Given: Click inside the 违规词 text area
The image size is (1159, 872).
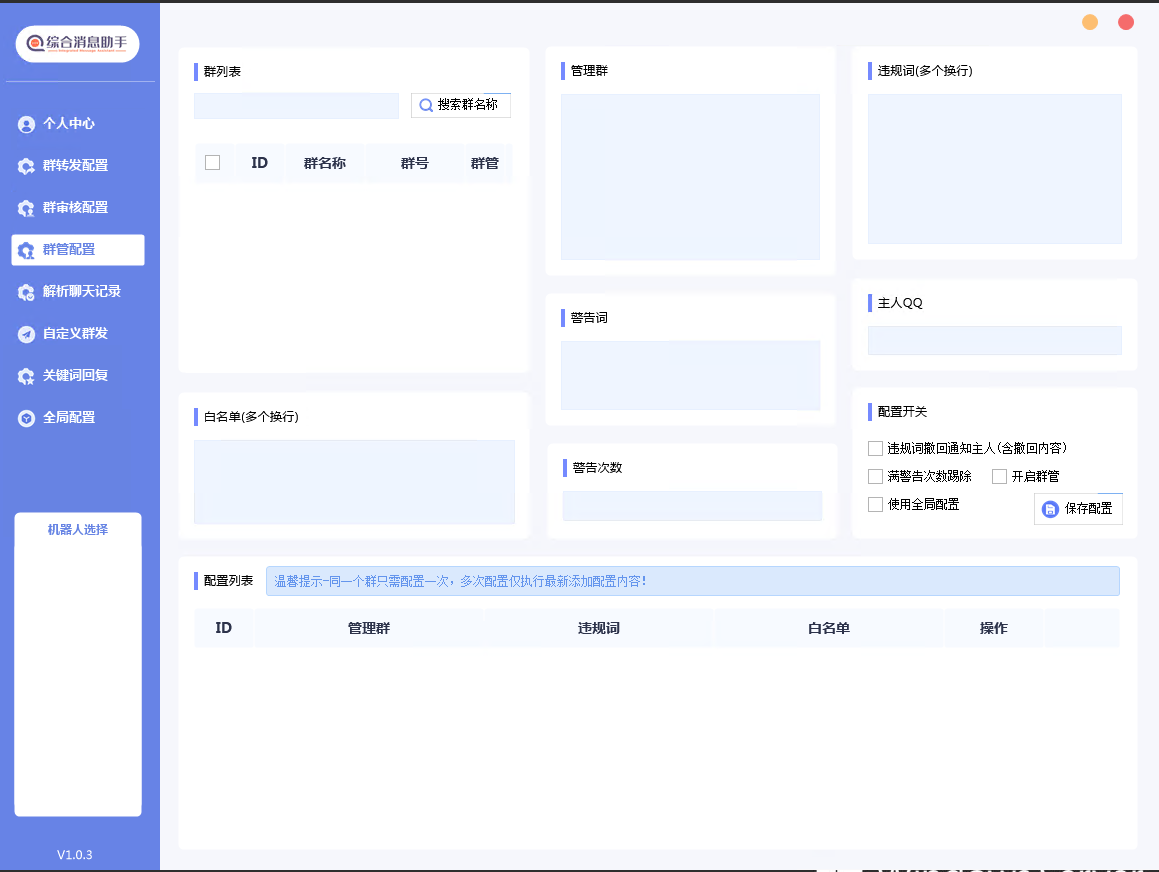Looking at the screenshot, I should tap(994, 168).
